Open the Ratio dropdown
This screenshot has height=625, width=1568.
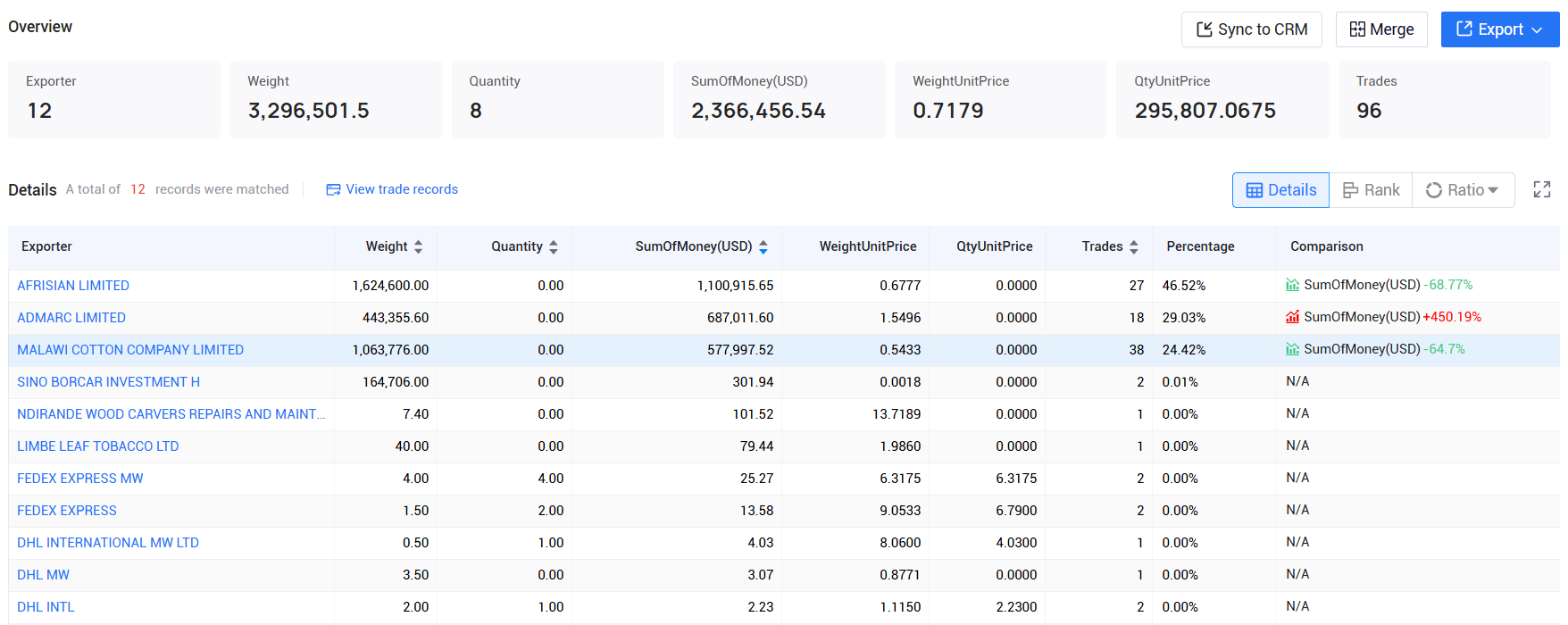click(x=1463, y=190)
